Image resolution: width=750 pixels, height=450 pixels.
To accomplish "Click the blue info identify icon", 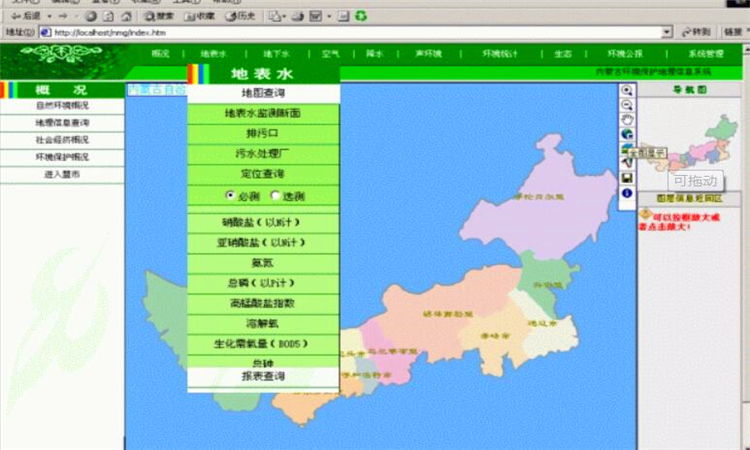I will 627,193.
